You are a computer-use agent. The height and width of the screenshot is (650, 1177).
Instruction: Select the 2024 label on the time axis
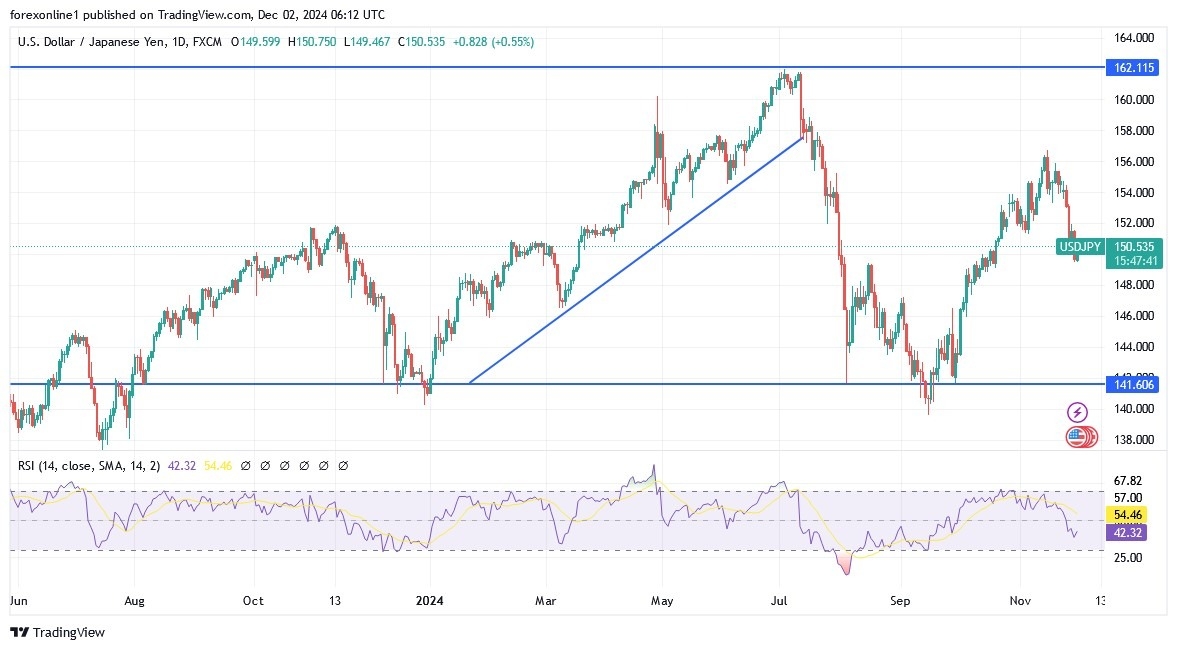click(x=430, y=601)
